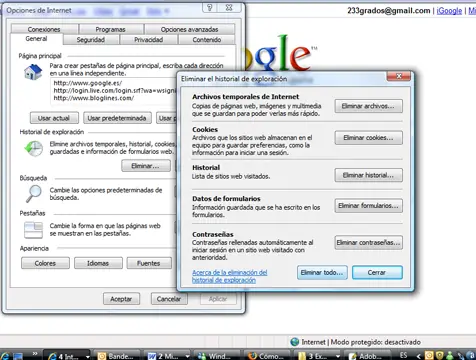Open the Adob... taskbar button

367,356
